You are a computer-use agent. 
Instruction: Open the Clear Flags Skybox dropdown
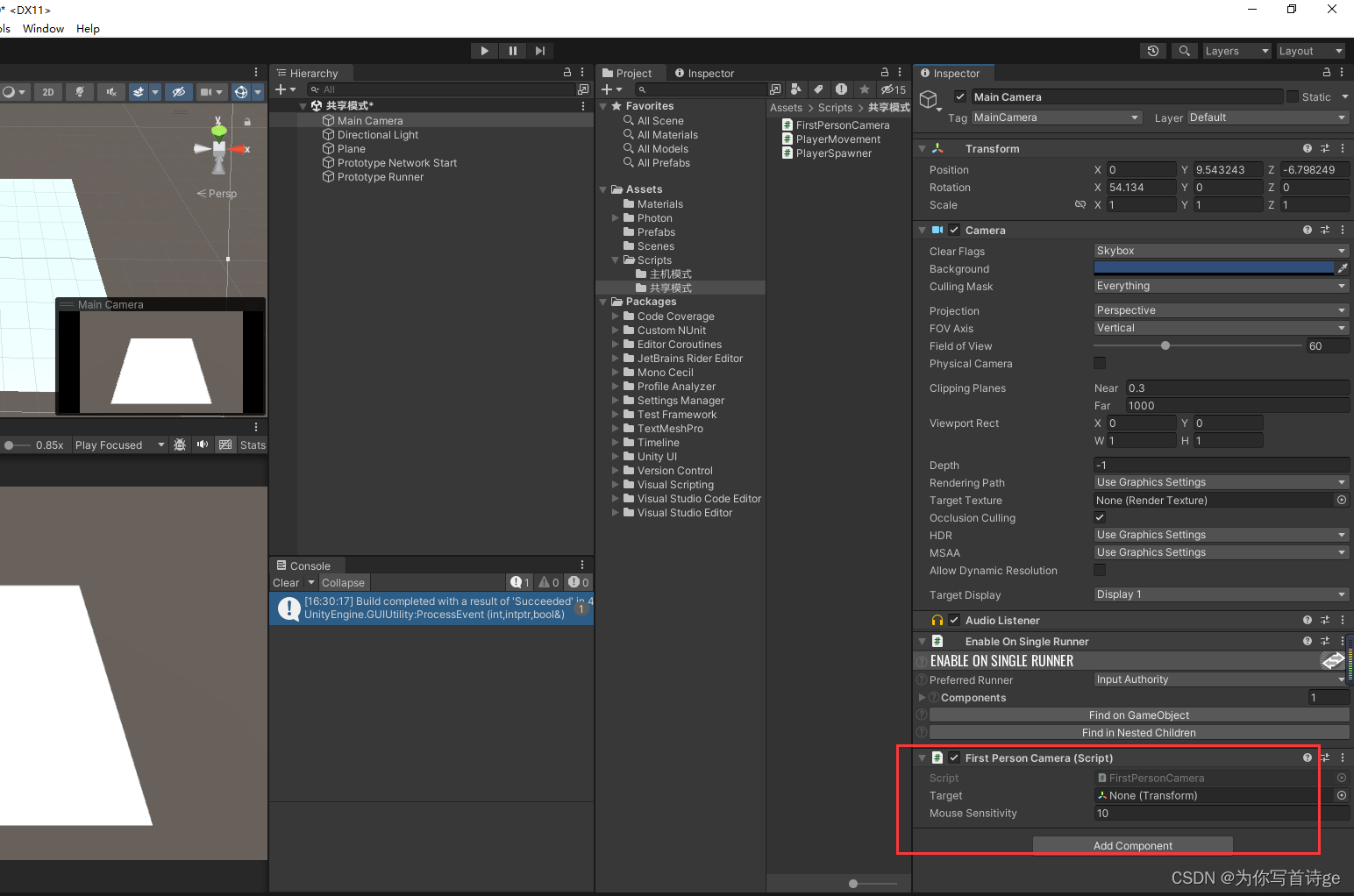(1221, 251)
